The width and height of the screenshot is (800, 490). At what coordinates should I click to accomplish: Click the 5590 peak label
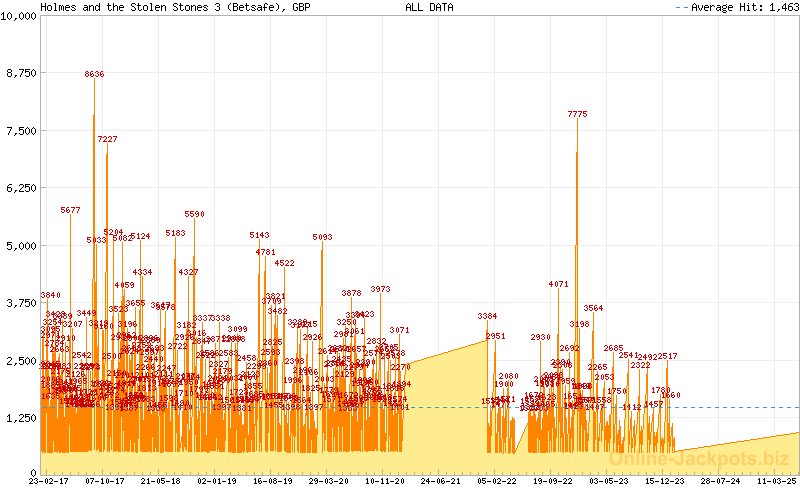tap(194, 215)
